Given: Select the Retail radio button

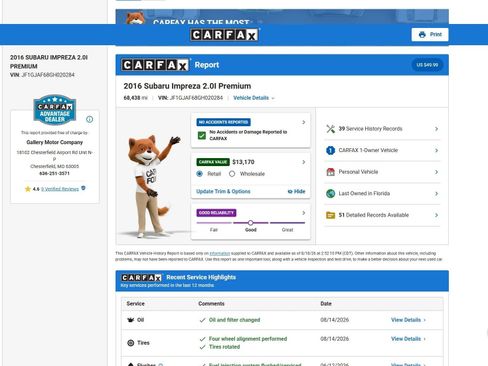Looking at the screenshot, I should point(200,174).
